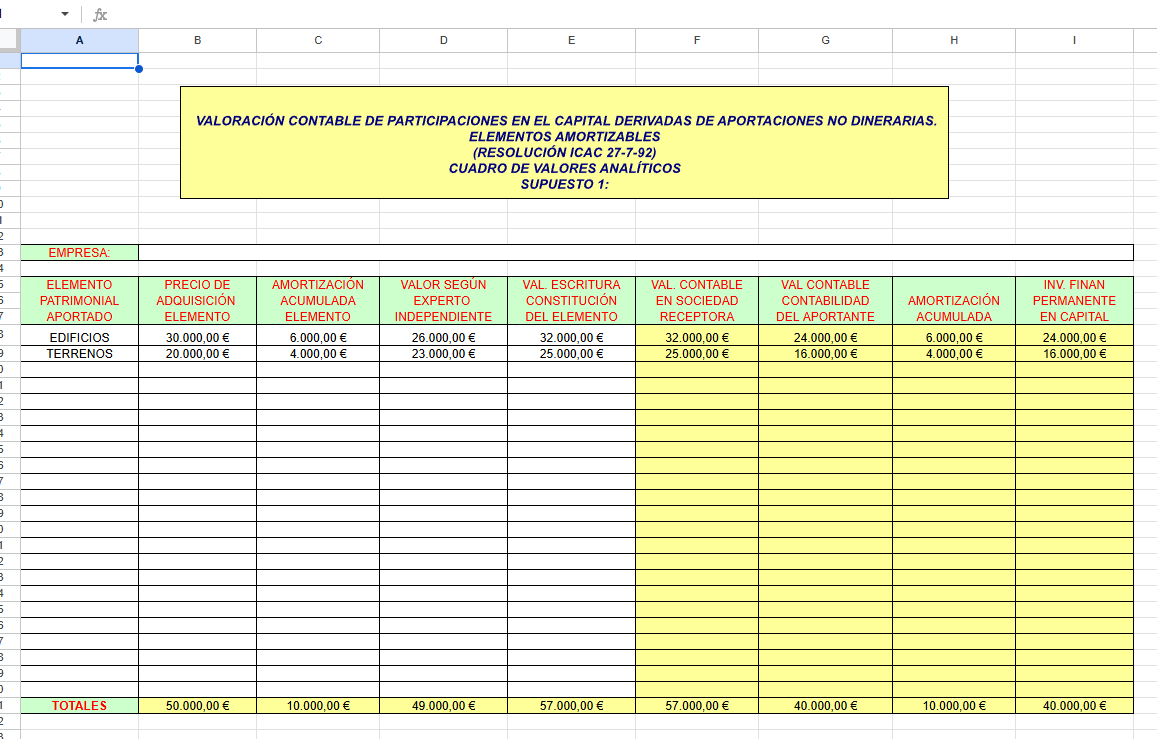This screenshot has width=1157, height=739.
Task: Open the name box dropdown arrow
Action: pos(65,14)
